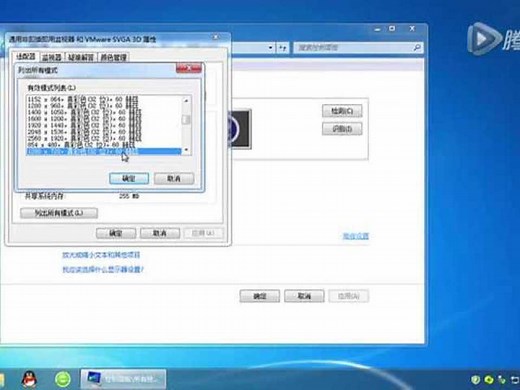The image size is (520, 390).
Task: Click 取消 in the screen resolution window
Action: point(304,296)
